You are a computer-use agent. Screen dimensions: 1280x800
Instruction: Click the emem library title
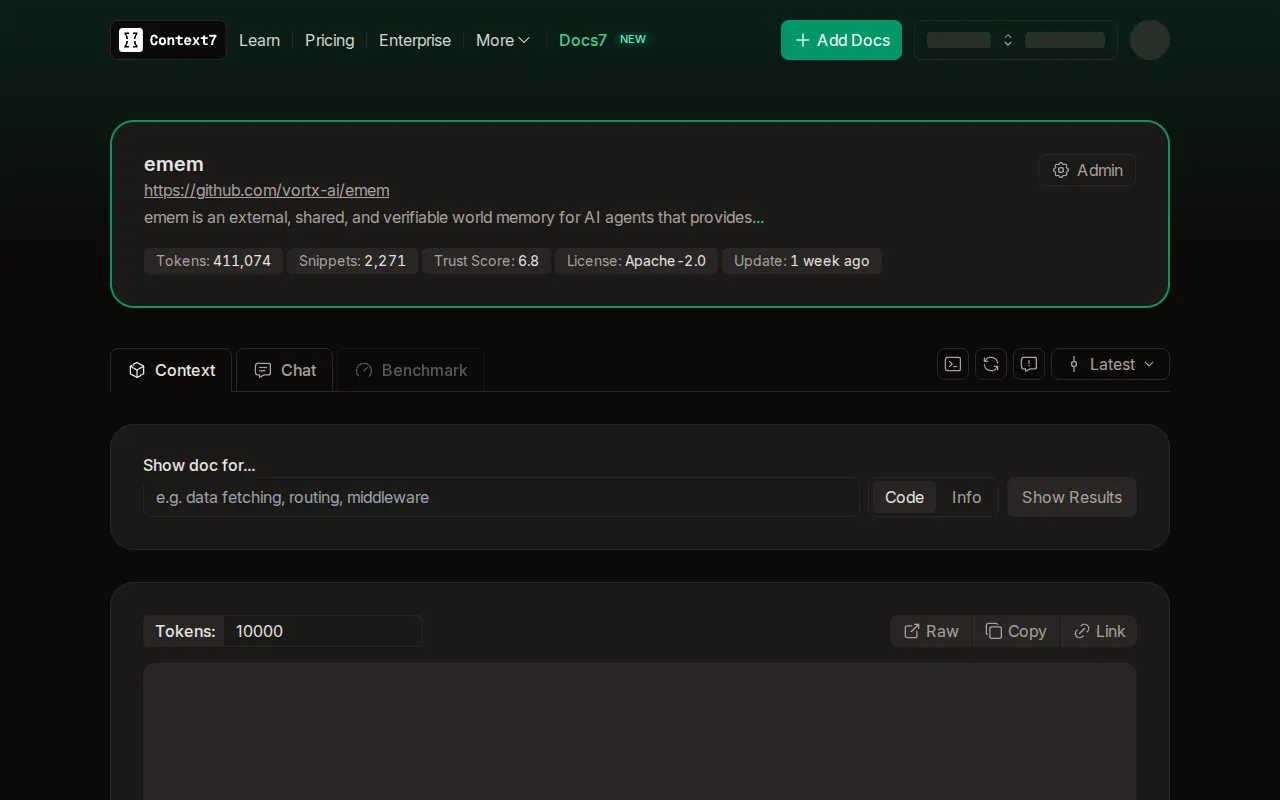coord(174,164)
